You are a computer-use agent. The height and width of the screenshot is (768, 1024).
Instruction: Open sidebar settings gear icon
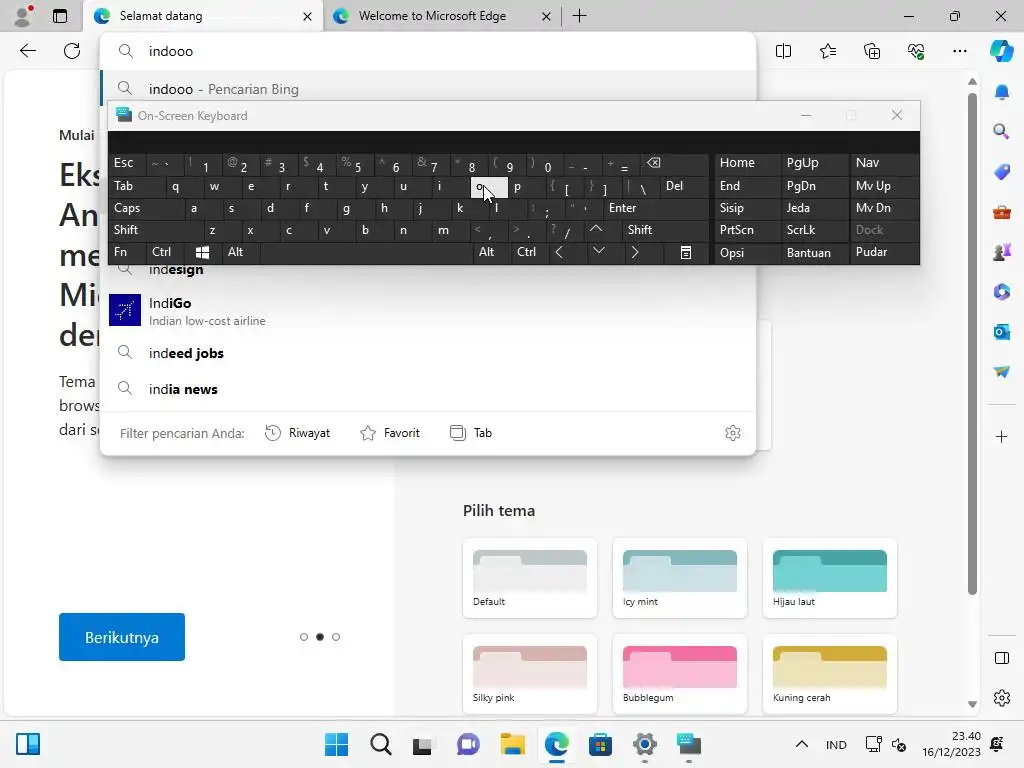coord(1002,697)
